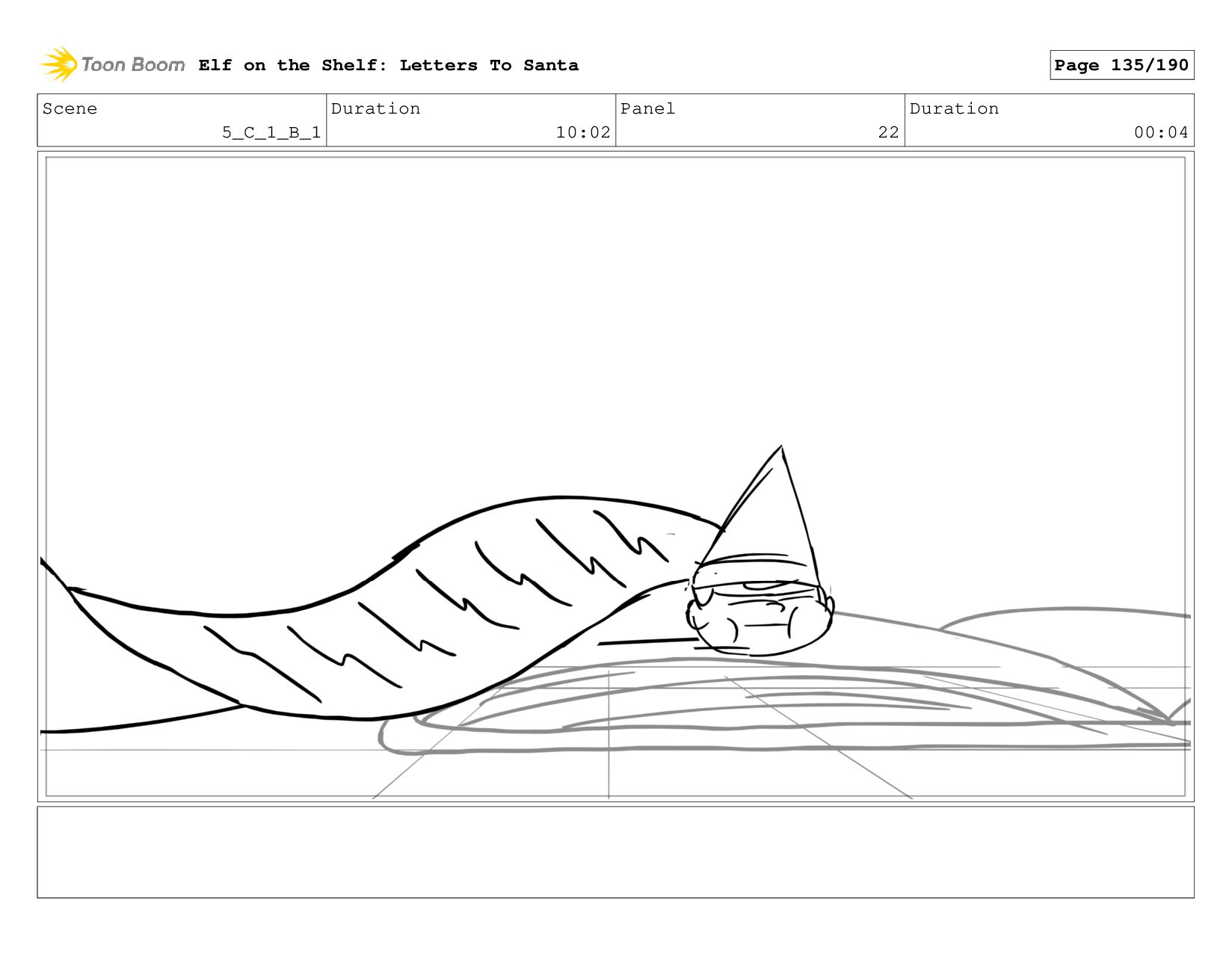Click the 'Page 135/190' box
The image size is (1232, 954).
[1121, 65]
